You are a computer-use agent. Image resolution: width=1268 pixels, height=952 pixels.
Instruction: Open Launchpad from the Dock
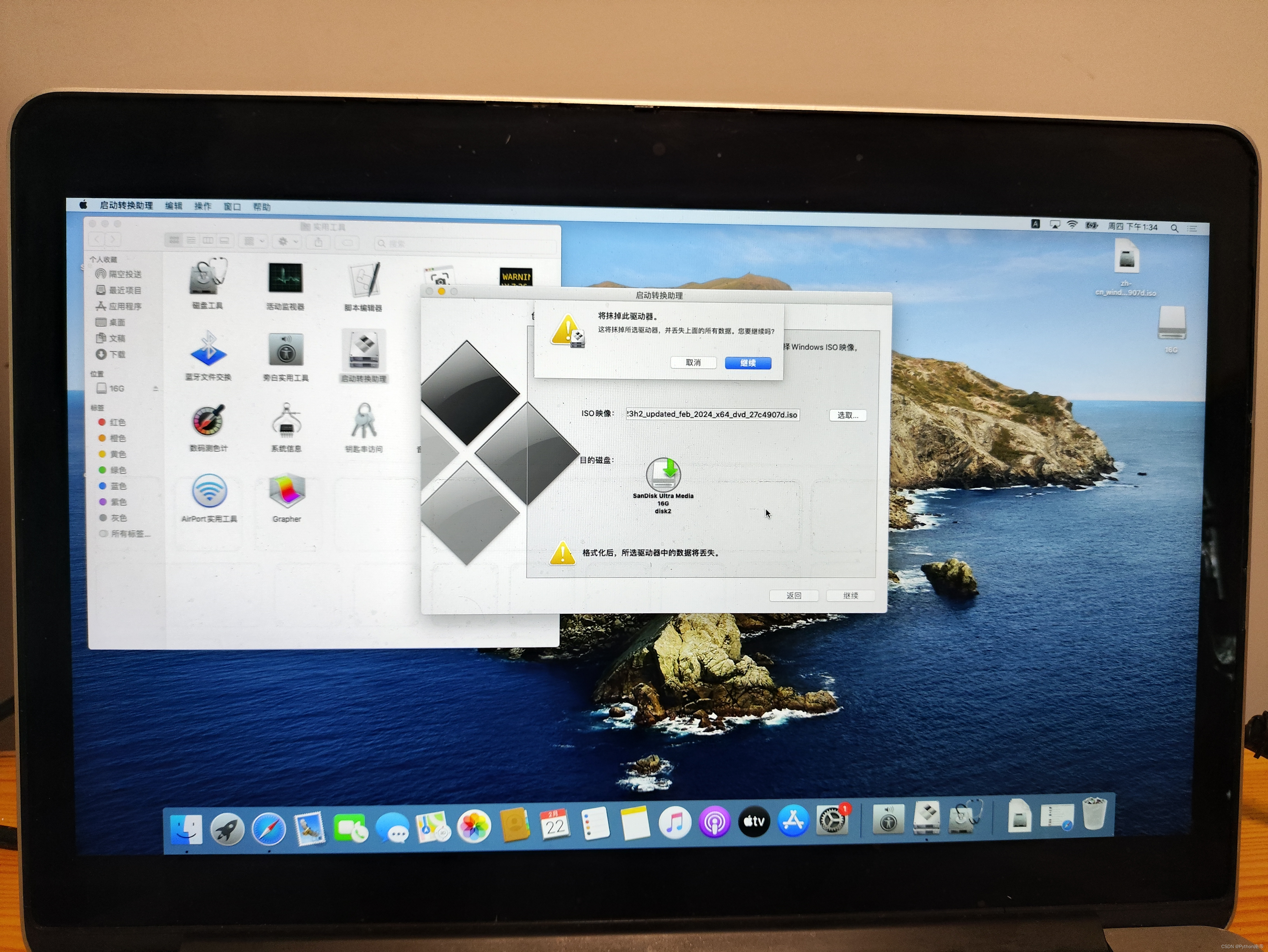(x=227, y=829)
